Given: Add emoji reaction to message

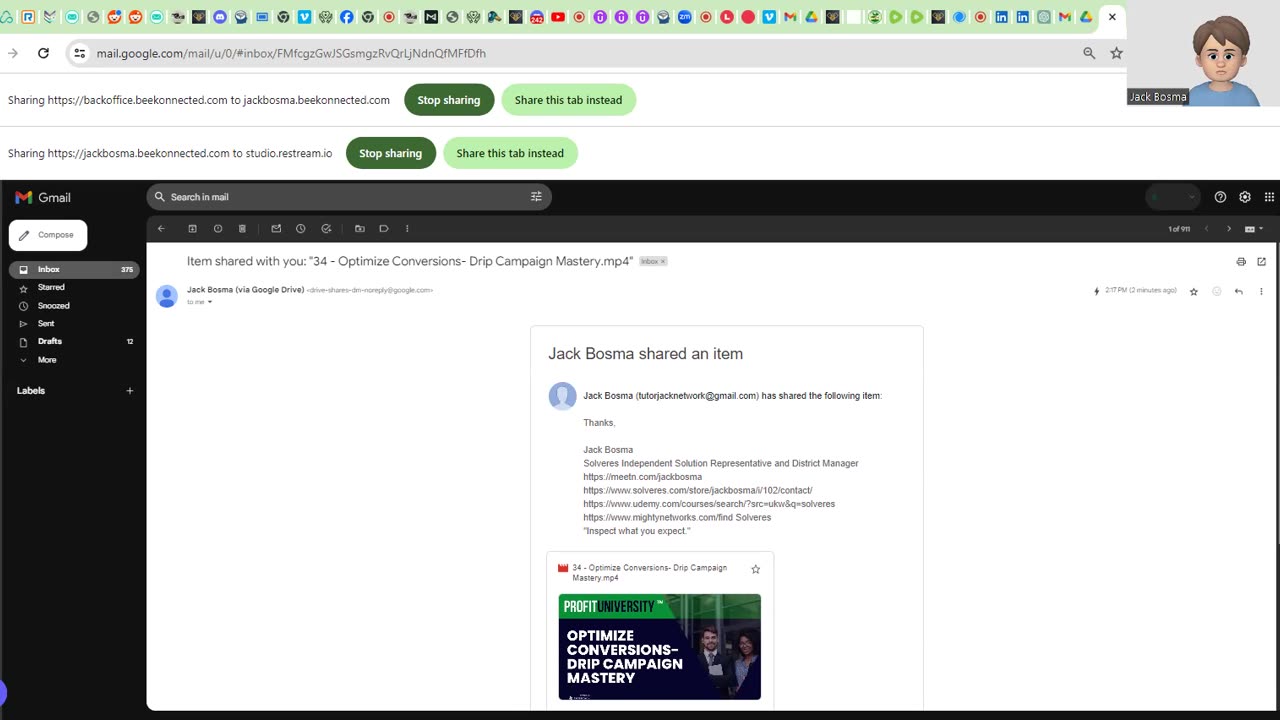Looking at the screenshot, I should (1217, 291).
